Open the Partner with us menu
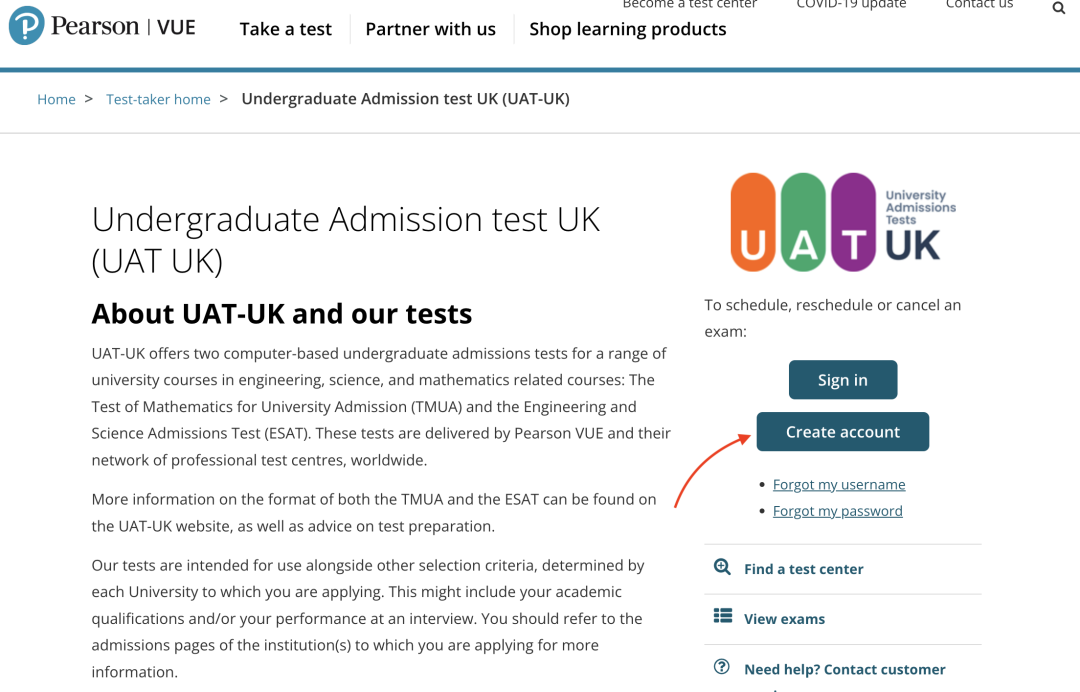The width and height of the screenshot is (1080, 692). pos(430,29)
